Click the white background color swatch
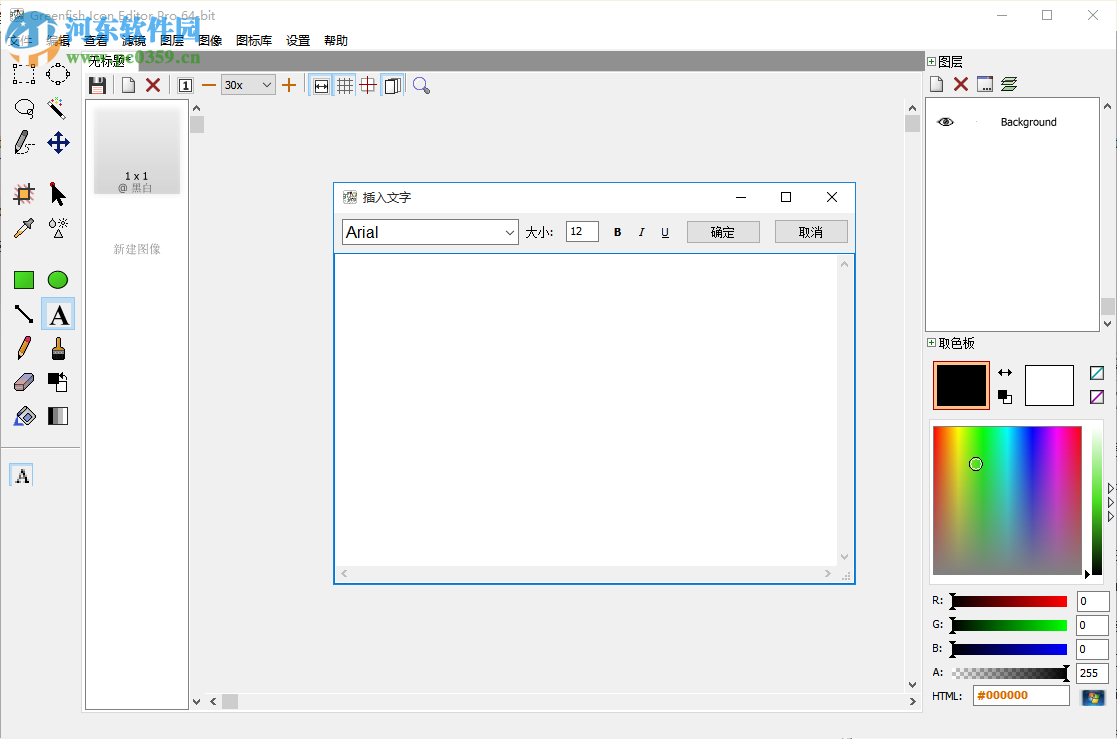Screen dimensions: 1117x739 point(1049,385)
